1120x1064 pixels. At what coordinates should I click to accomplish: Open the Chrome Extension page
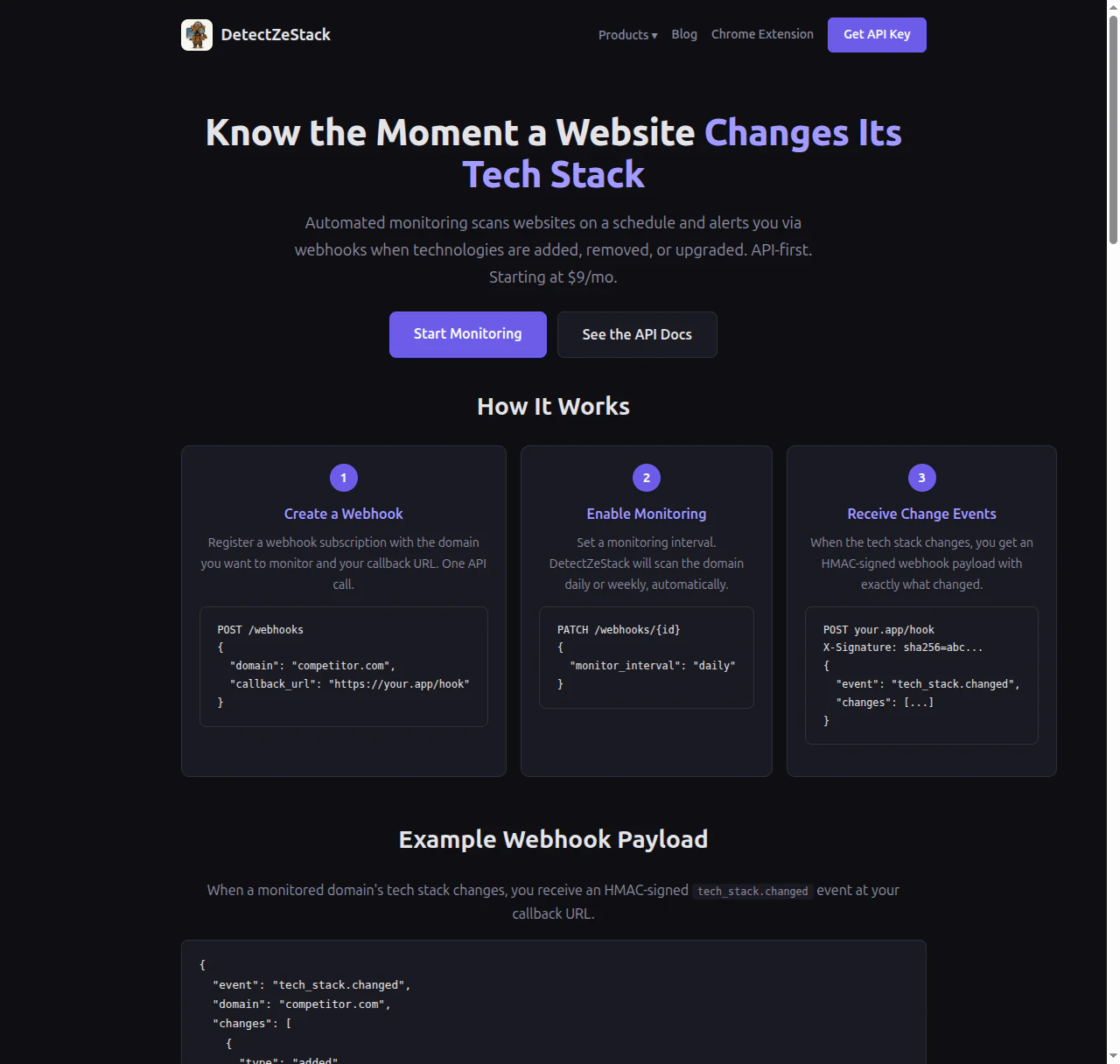coord(761,34)
